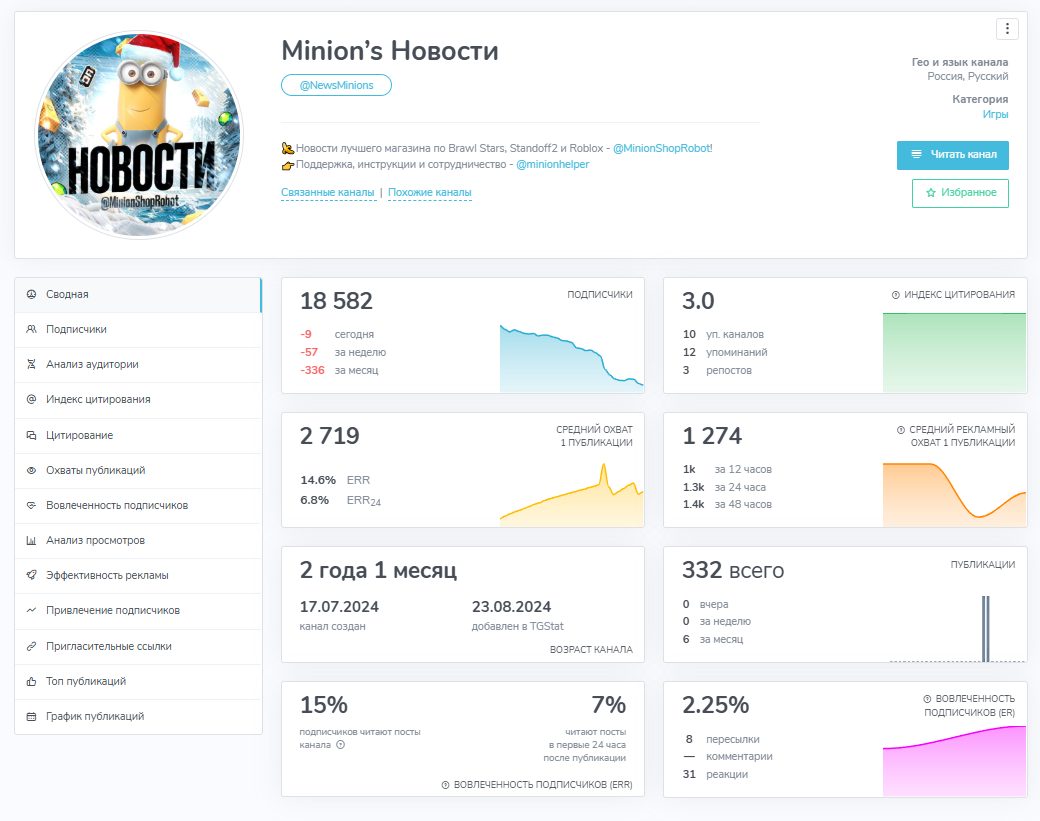Image resolution: width=1040 pixels, height=821 pixels.
Task: Click the orange ad reach chart
Action: (x=954, y=495)
